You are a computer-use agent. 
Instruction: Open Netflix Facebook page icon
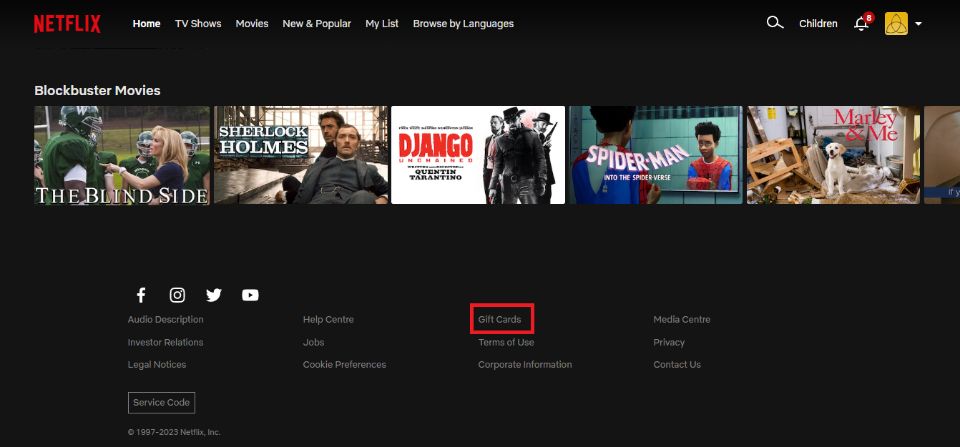141,295
